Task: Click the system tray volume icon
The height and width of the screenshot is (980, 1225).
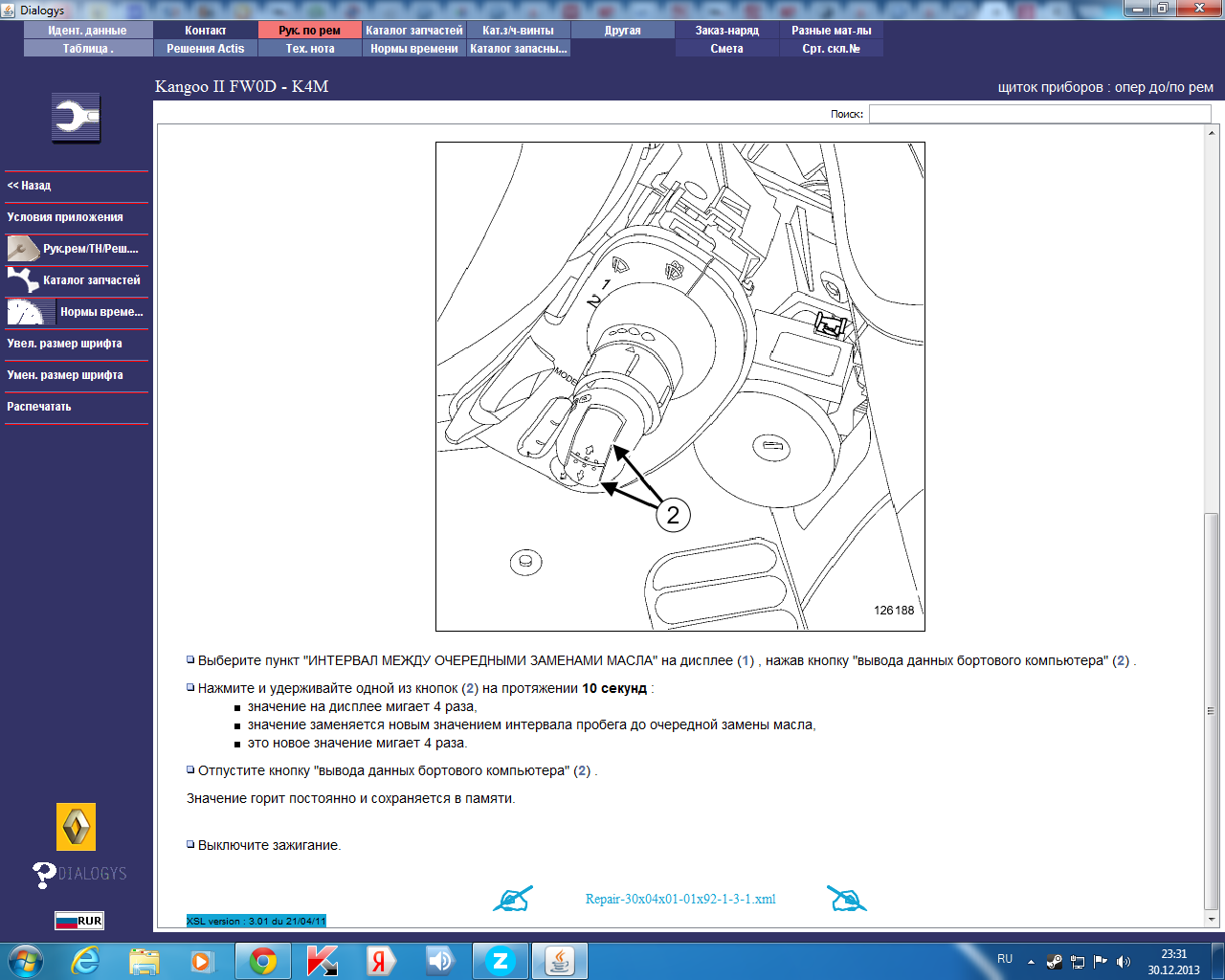Action: pyautogui.click(x=1124, y=962)
